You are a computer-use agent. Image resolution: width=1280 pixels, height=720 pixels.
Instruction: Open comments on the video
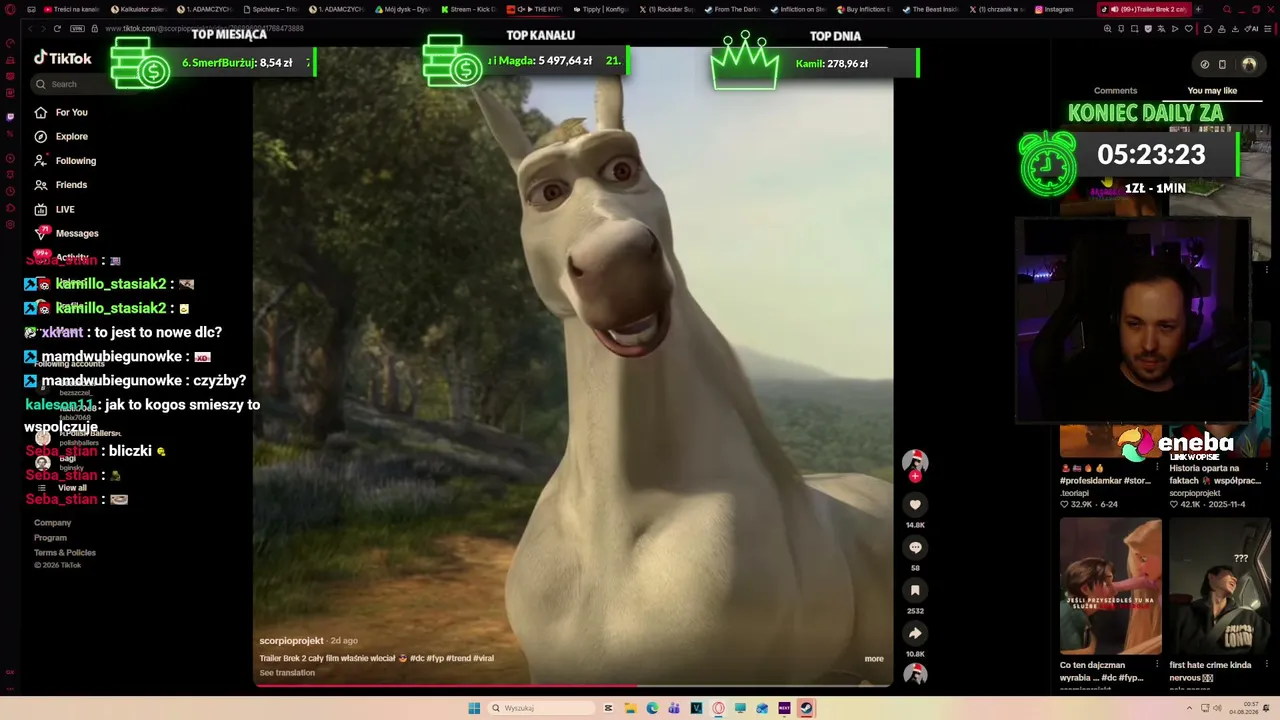(915, 548)
